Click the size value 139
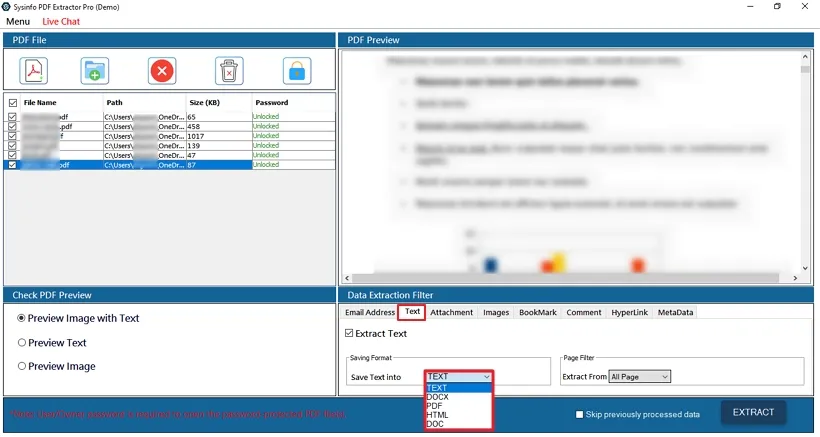This screenshot has height=437, width=820. click(x=194, y=146)
